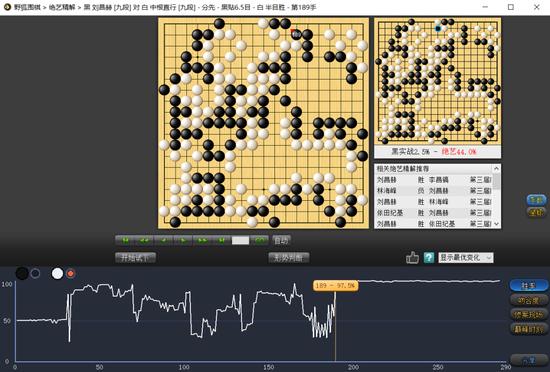This screenshot has width=550, height=372.
Task: Click the move 189 marker label on the graph
Action: (336, 285)
